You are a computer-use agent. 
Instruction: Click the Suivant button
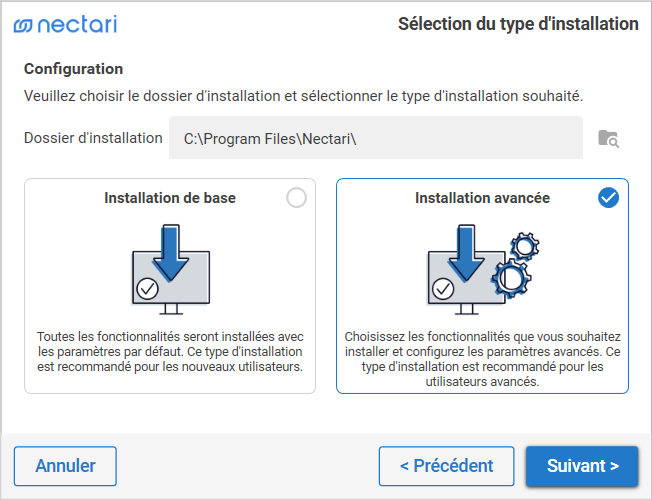582,466
